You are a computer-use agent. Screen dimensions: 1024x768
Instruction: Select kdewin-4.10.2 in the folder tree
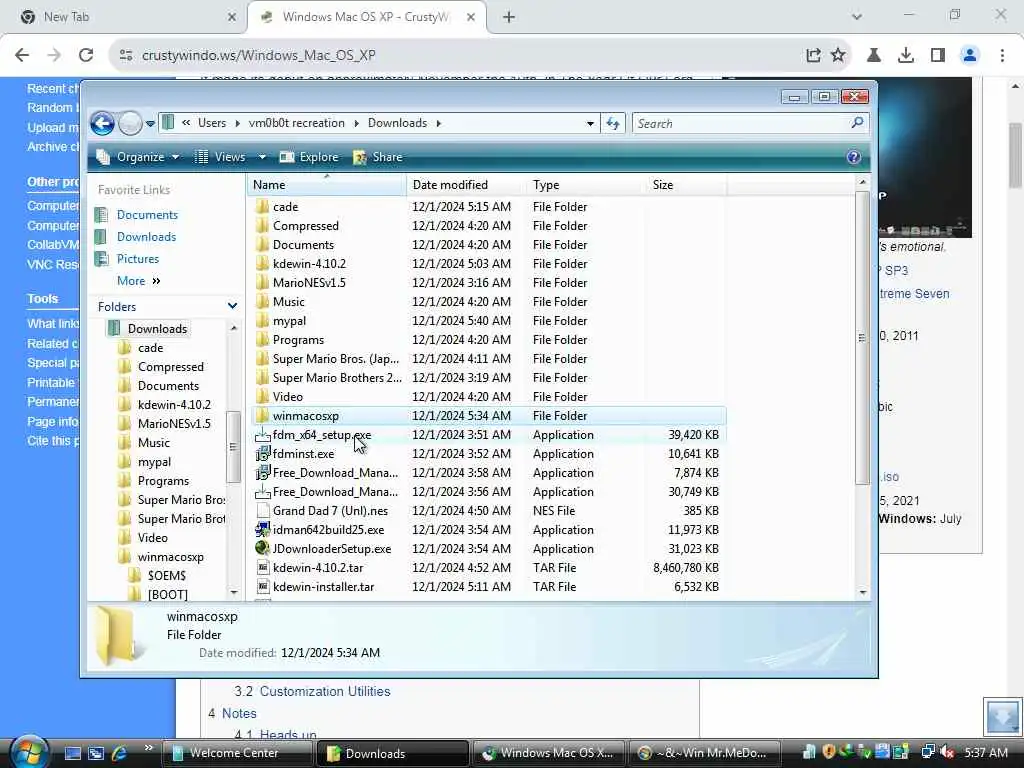click(174, 405)
